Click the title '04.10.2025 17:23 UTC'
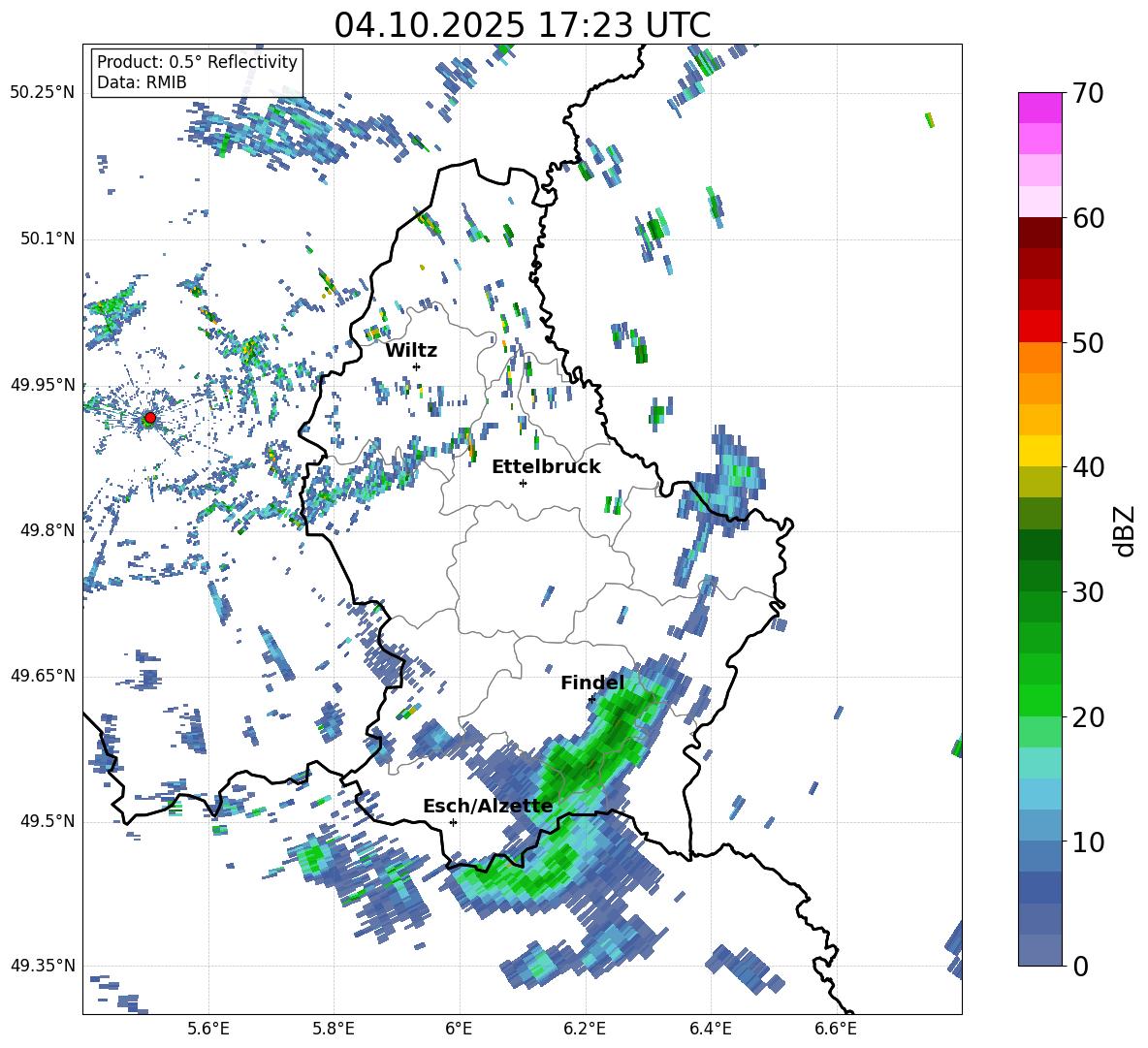Screen dimensions: 1148x1048 (x=523, y=25)
